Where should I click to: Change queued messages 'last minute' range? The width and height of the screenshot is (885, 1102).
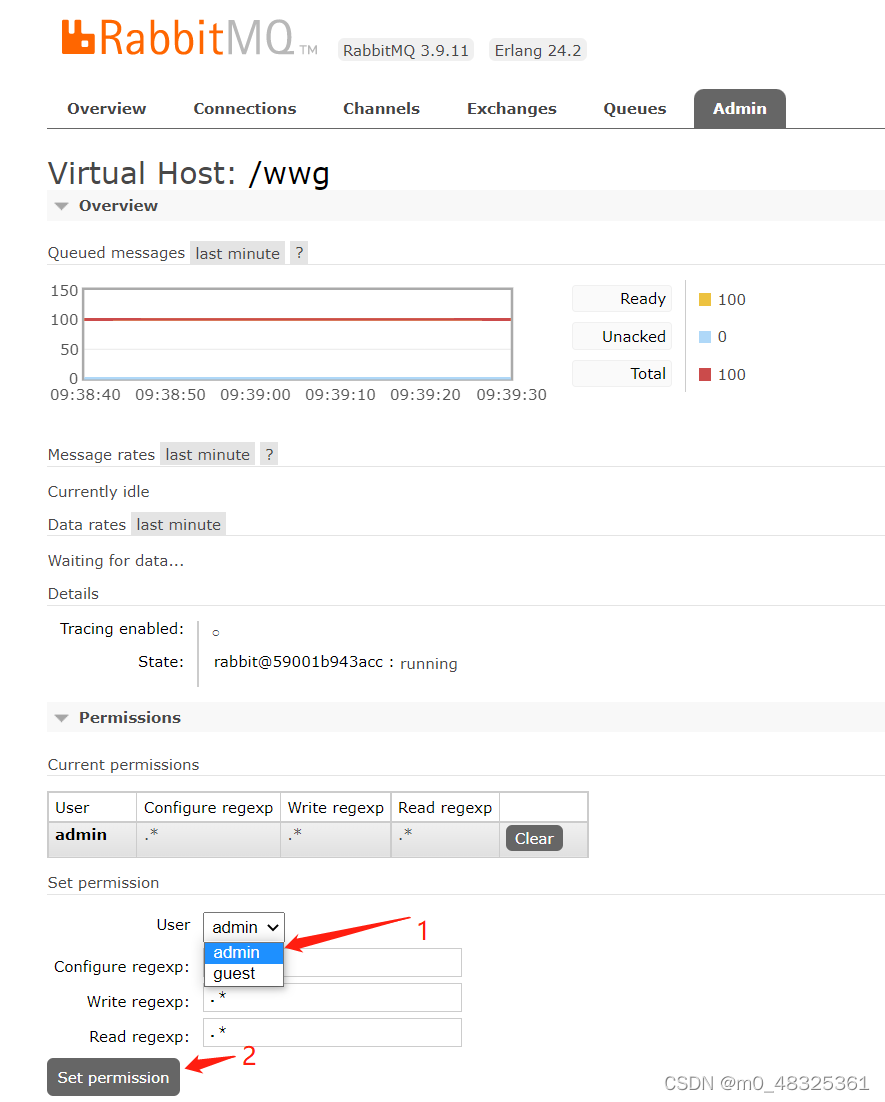coord(238,253)
